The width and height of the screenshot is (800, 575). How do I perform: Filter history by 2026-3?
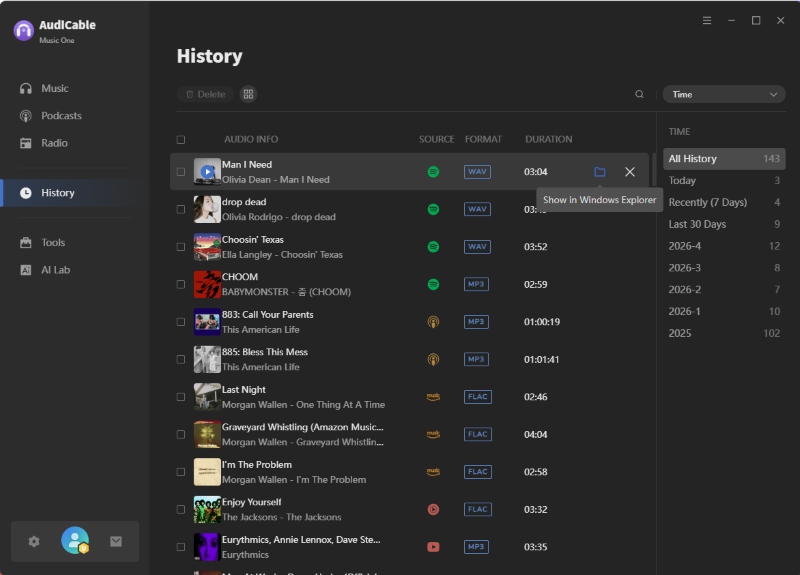tap(724, 268)
